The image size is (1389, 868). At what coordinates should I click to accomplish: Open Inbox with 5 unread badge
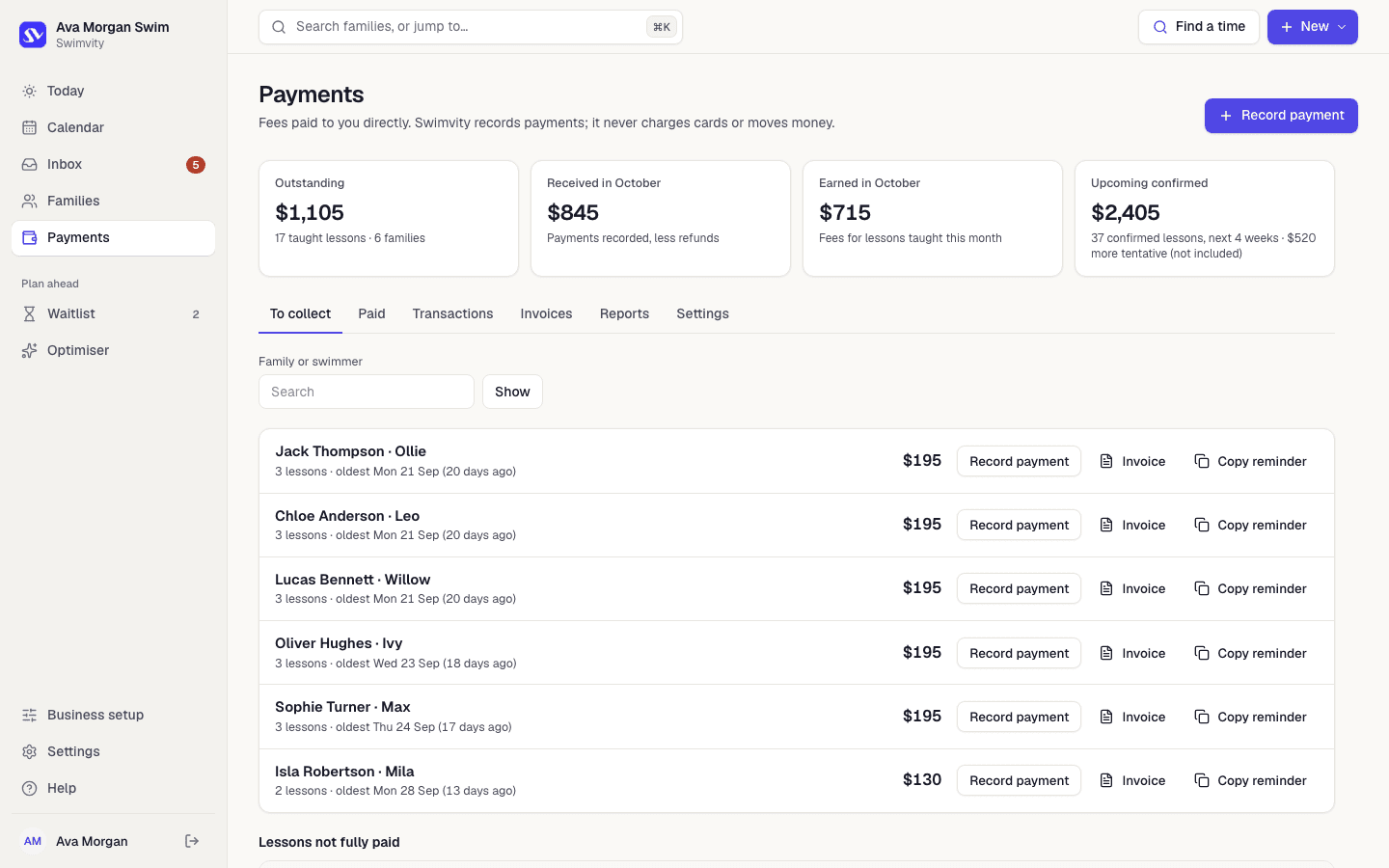(x=113, y=164)
